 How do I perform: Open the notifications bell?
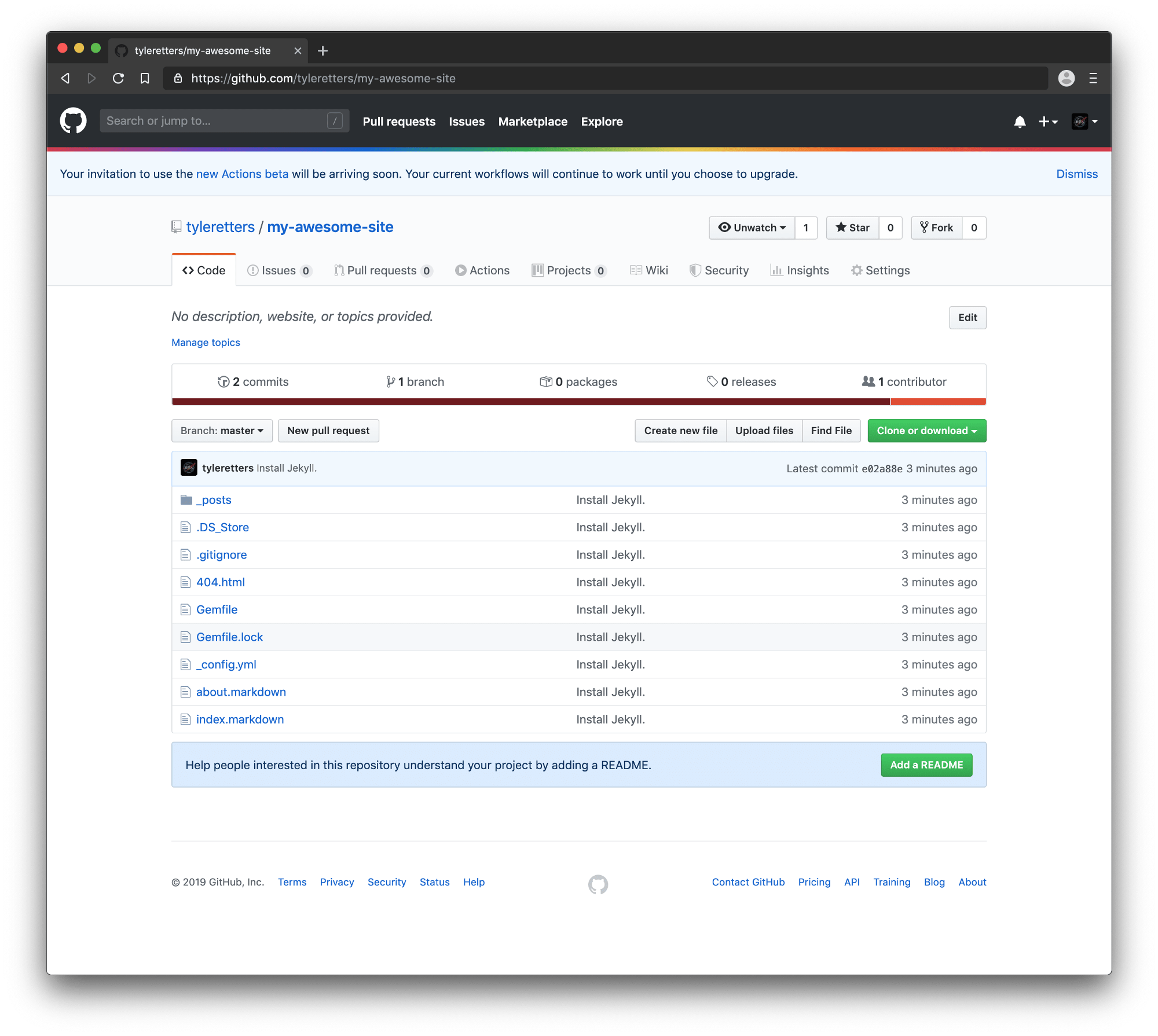pyautogui.click(x=1020, y=122)
